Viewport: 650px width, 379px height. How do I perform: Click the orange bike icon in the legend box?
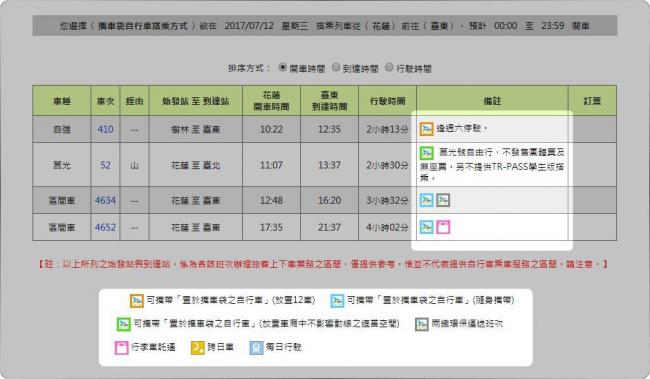(136, 301)
